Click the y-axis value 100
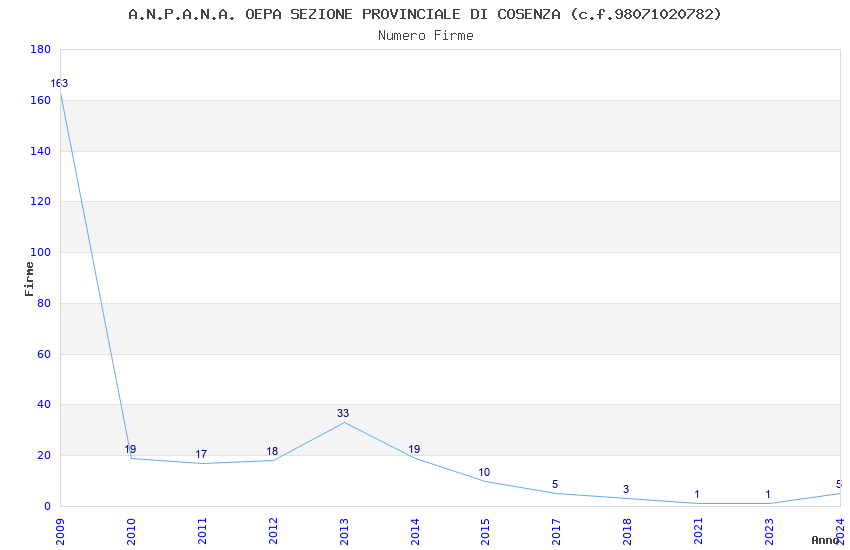Image resolution: width=850 pixels, height=550 pixels. coord(41,253)
